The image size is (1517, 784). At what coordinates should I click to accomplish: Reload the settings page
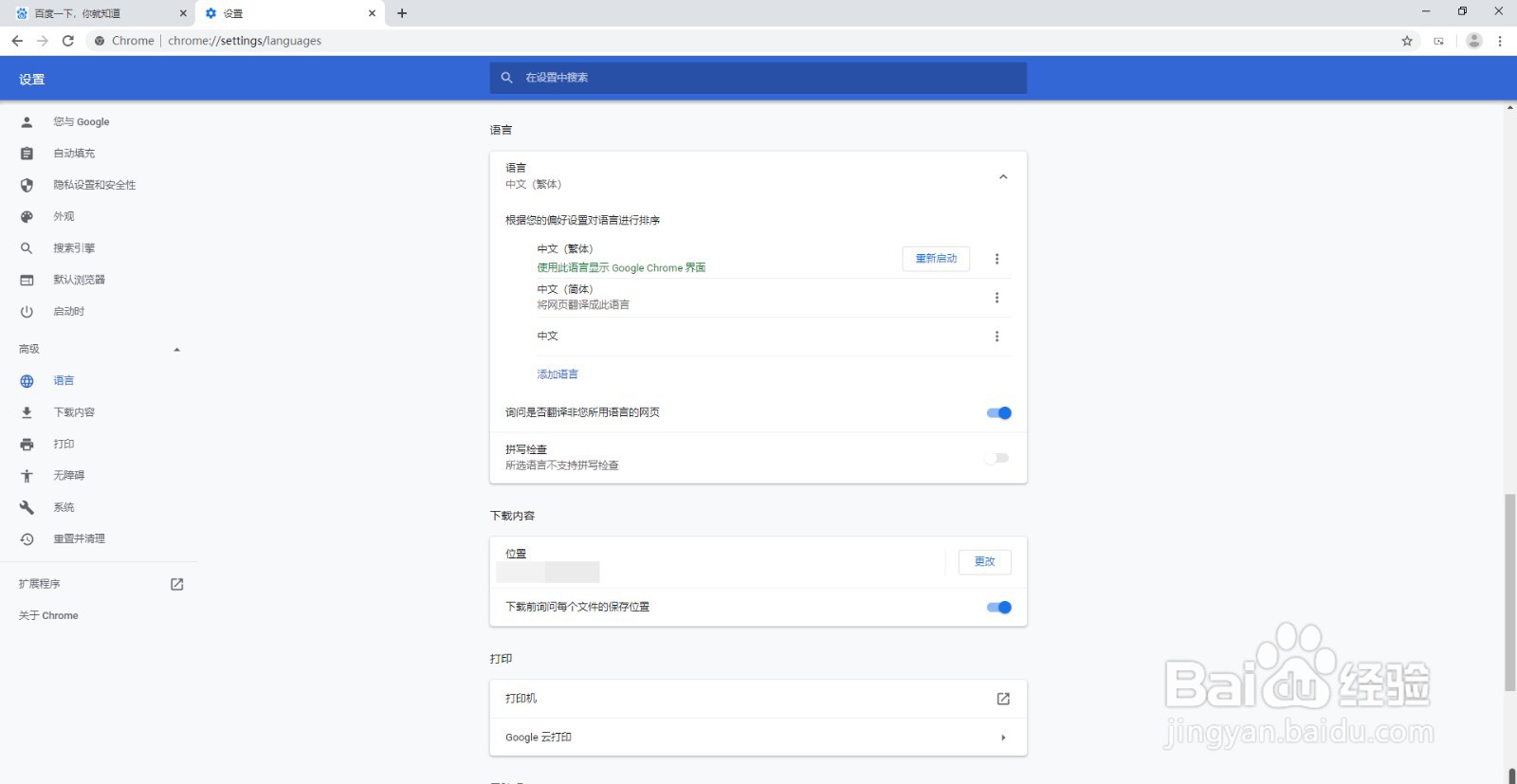[x=68, y=41]
